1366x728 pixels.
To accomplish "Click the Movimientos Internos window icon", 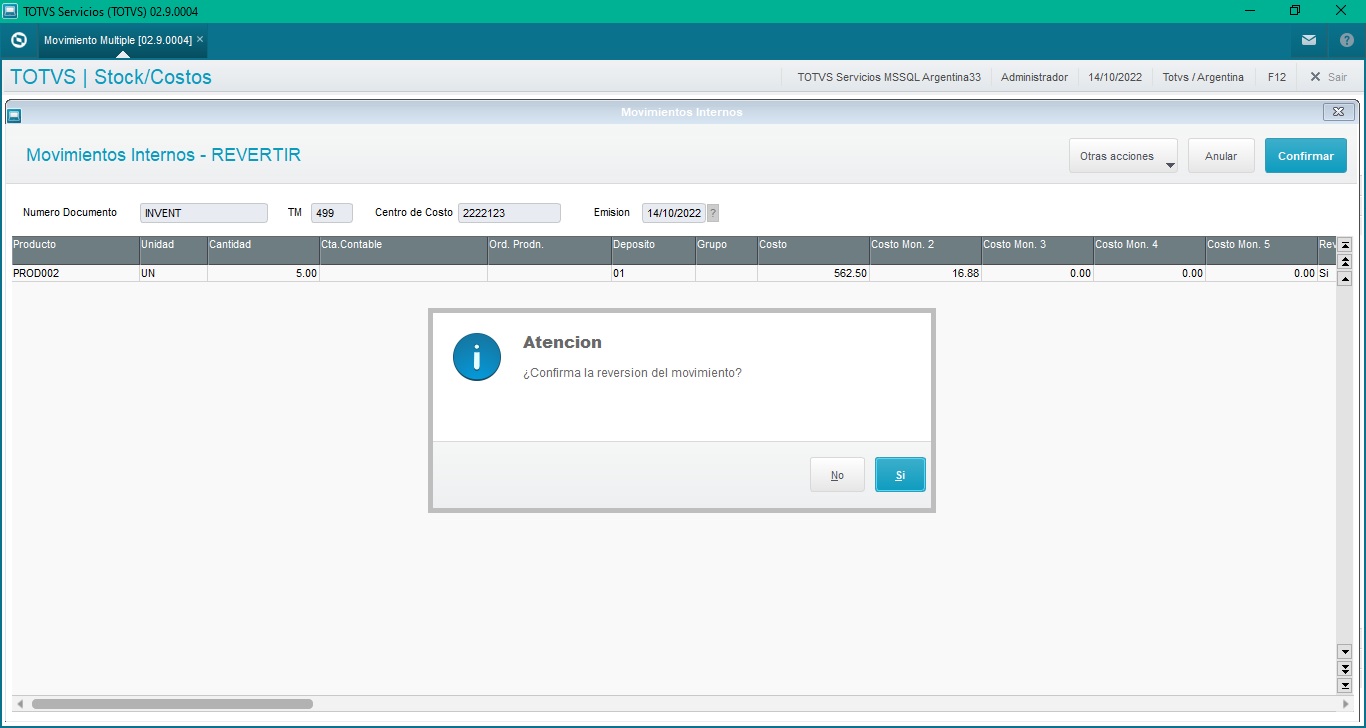I will [14, 115].
